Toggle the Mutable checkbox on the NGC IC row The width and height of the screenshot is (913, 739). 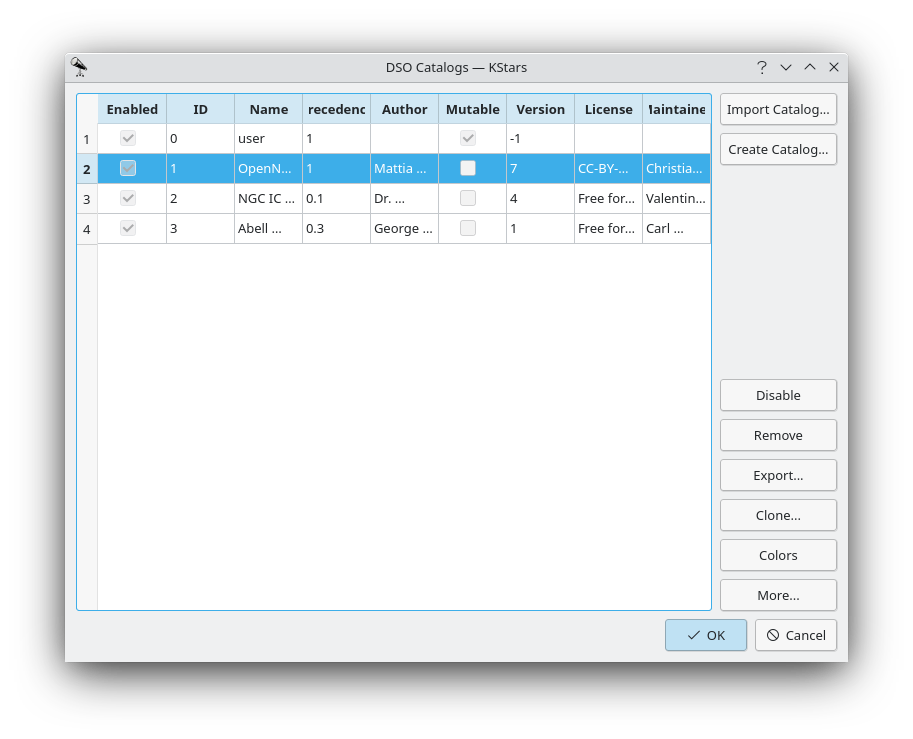[468, 198]
